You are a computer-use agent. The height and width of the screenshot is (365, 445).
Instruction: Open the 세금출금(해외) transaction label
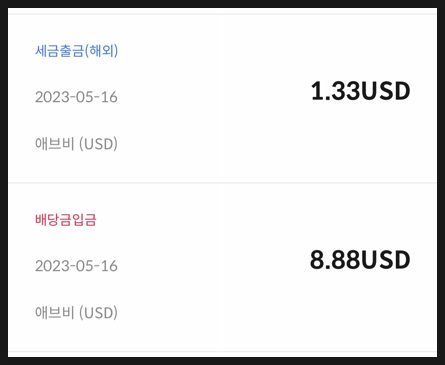(76, 51)
